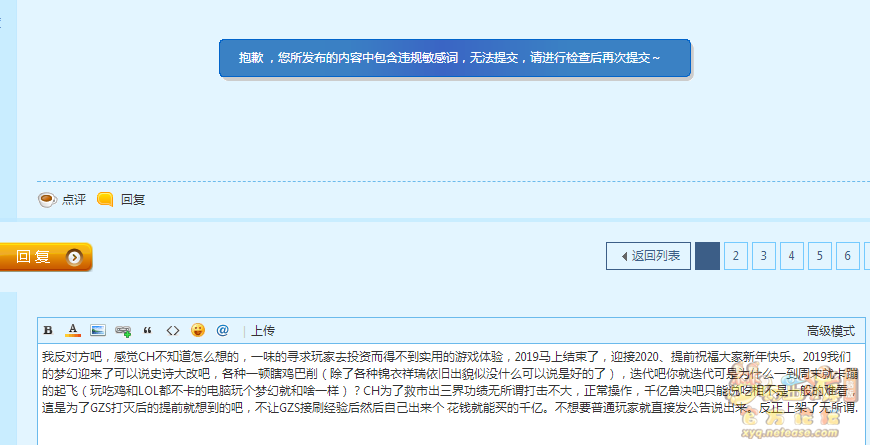Insert a quote block

[148, 330]
